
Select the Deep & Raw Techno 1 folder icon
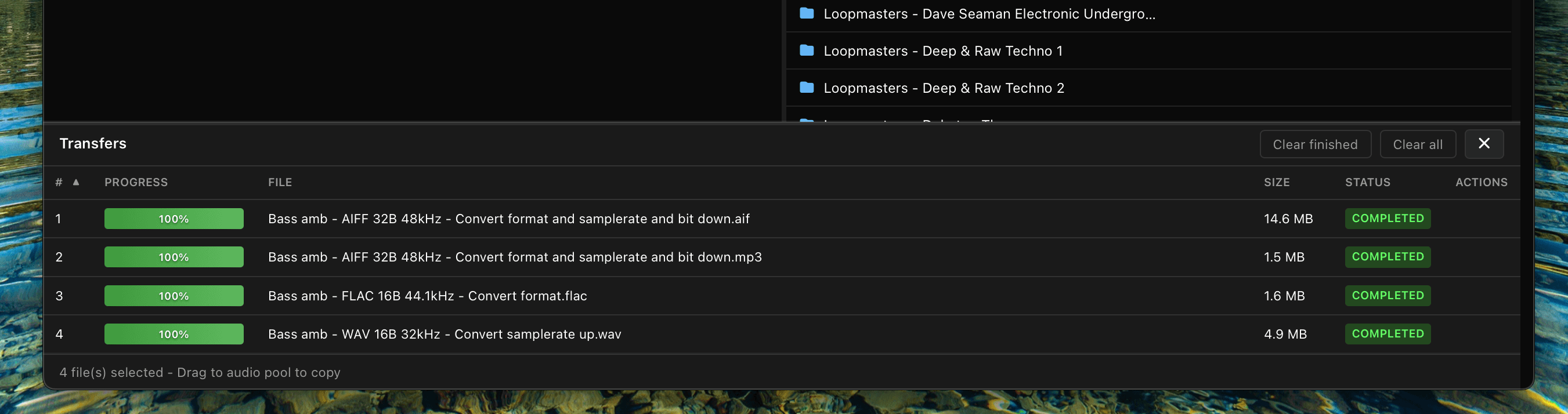[x=807, y=50]
